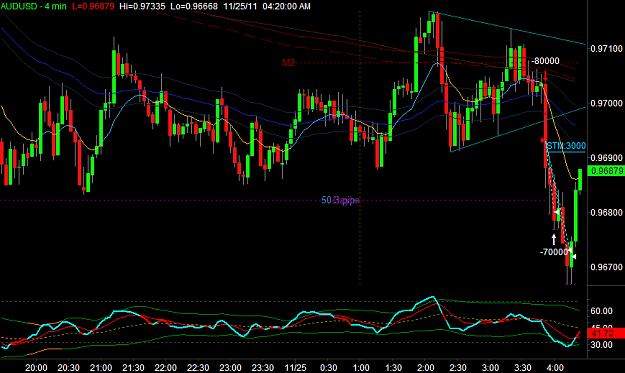Click the red 41.72 indicator value tag

[607, 333]
